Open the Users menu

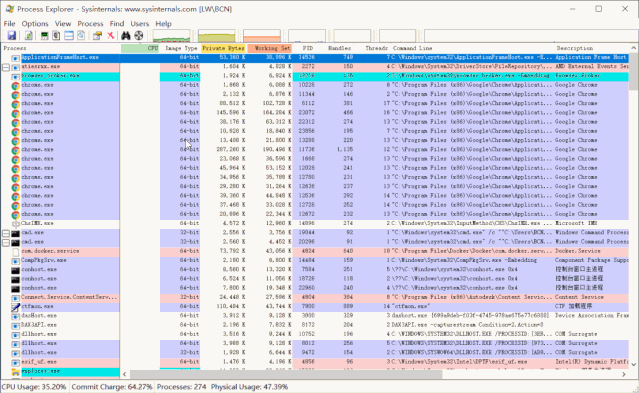point(139,24)
